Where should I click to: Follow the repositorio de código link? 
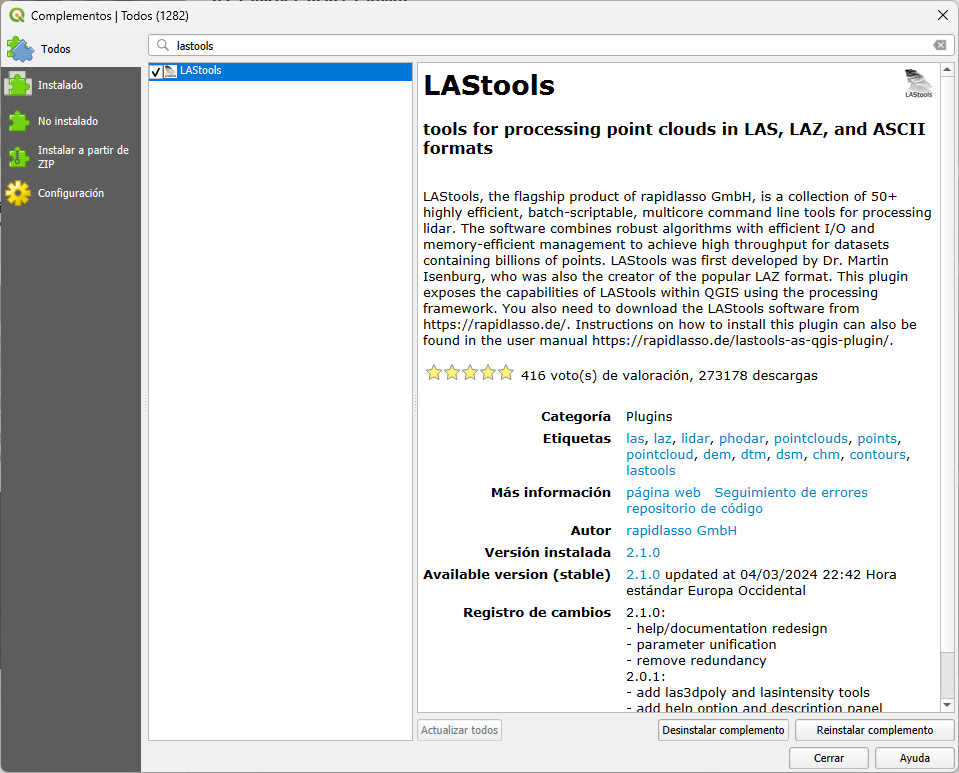coord(694,509)
